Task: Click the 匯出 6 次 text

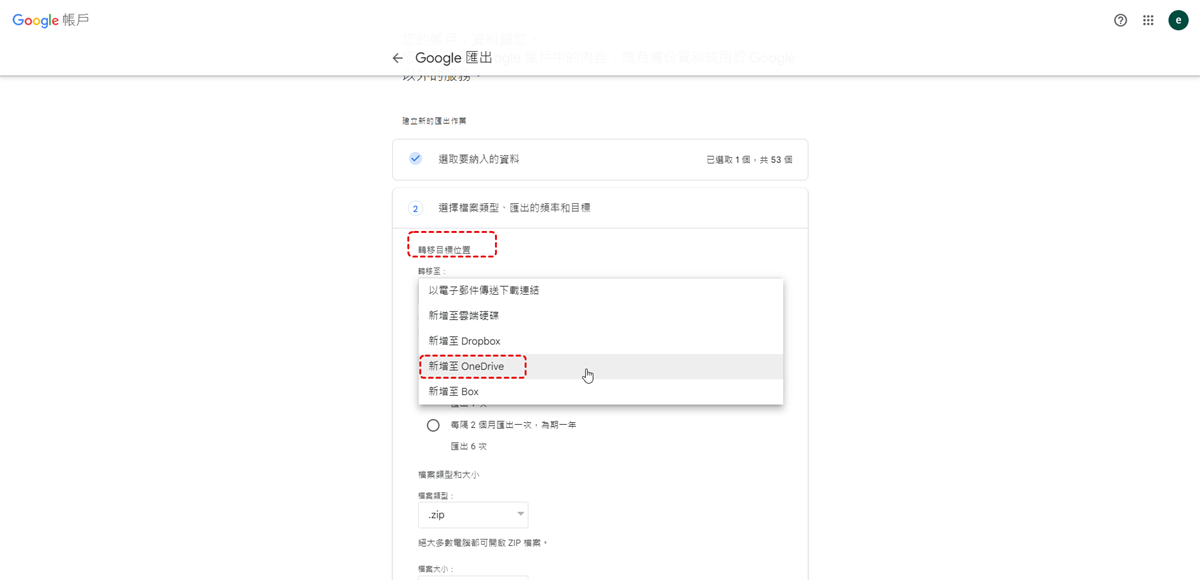Action: 468,446
